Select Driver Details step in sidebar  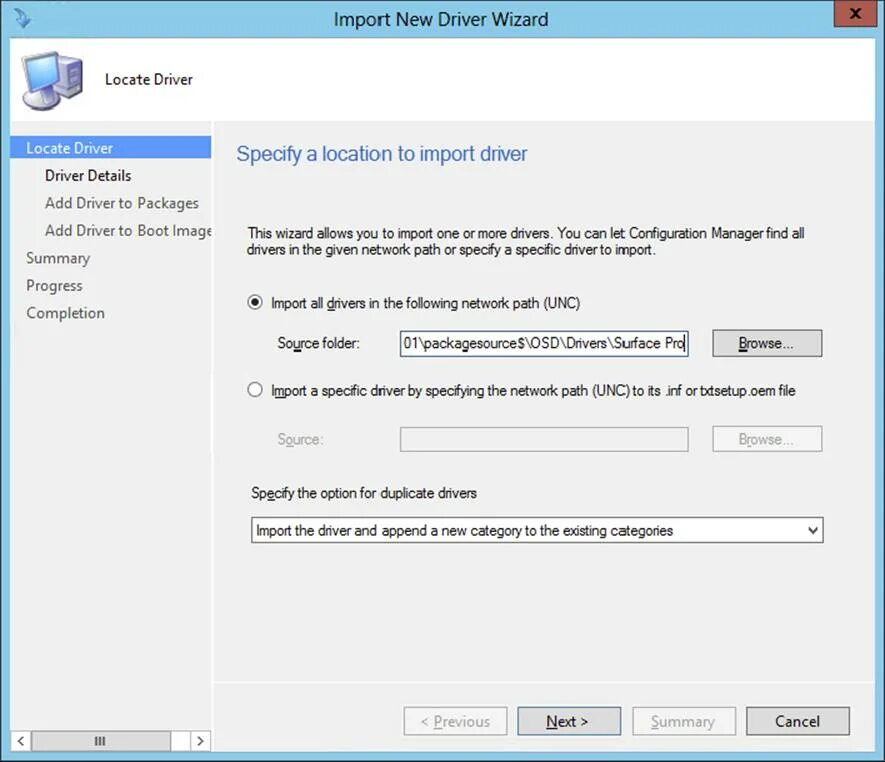tap(88, 176)
